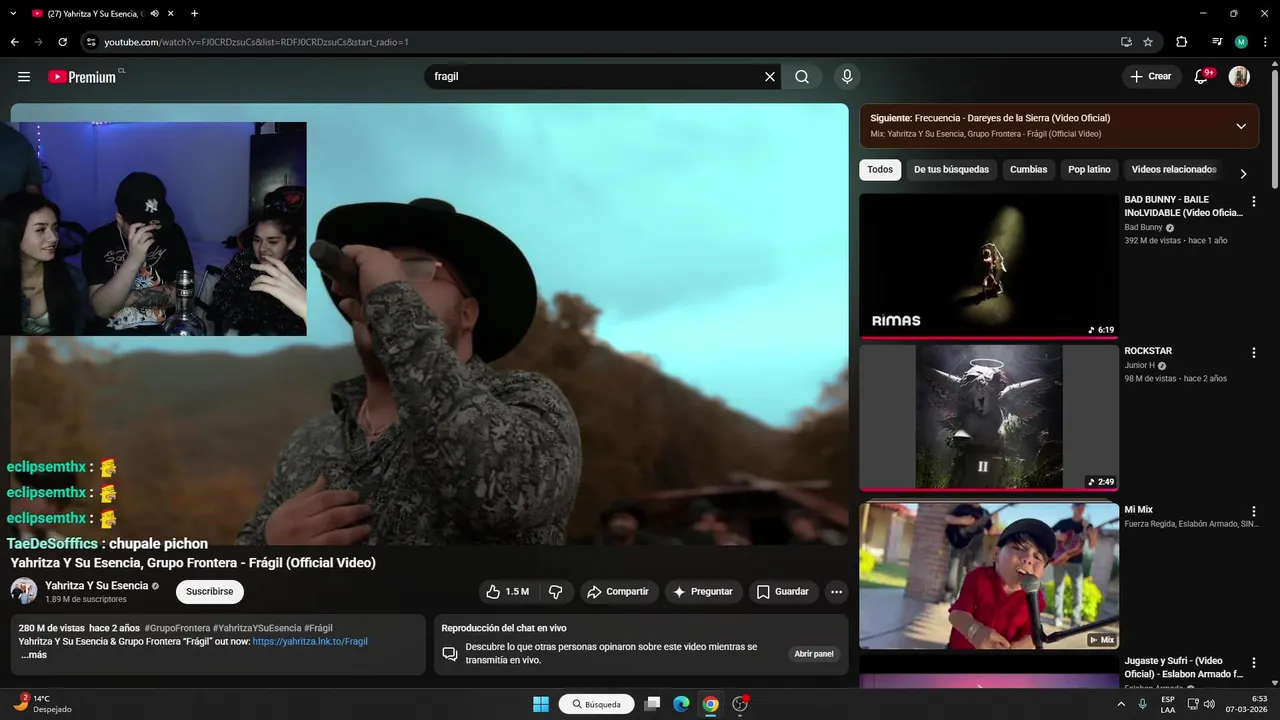1280x720 pixels.
Task: Open the Yahritza Y Su Esencia channel name
Action: coord(96,586)
